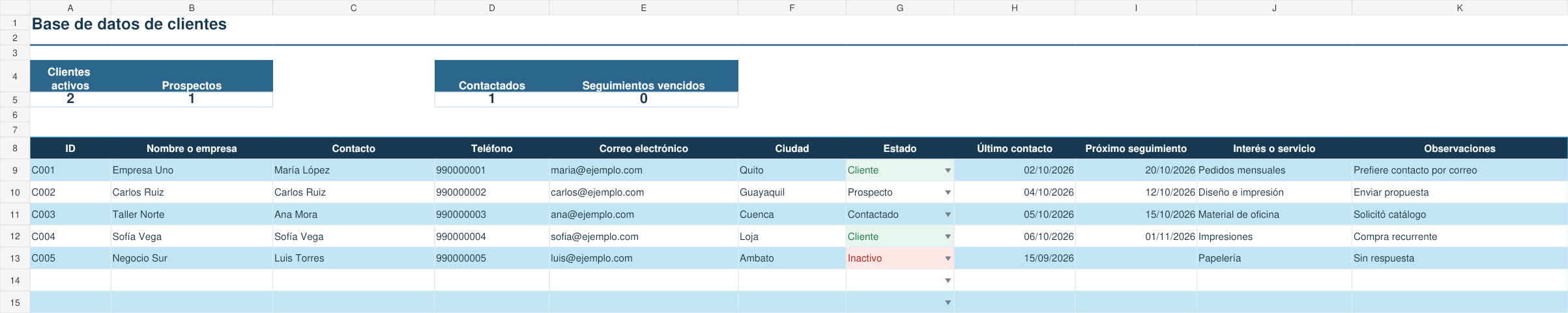Select phone cell 990000004
Screen dimensions: 1568x313
tap(492, 237)
